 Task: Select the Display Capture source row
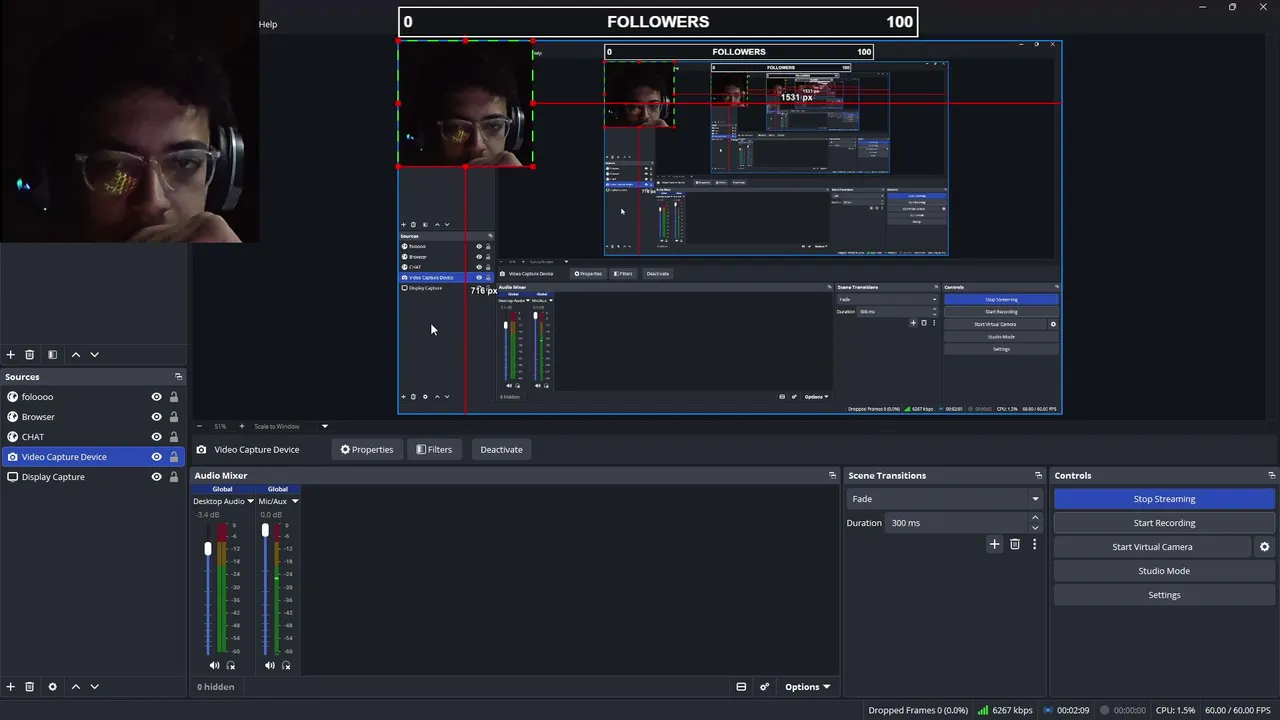[x=93, y=477]
